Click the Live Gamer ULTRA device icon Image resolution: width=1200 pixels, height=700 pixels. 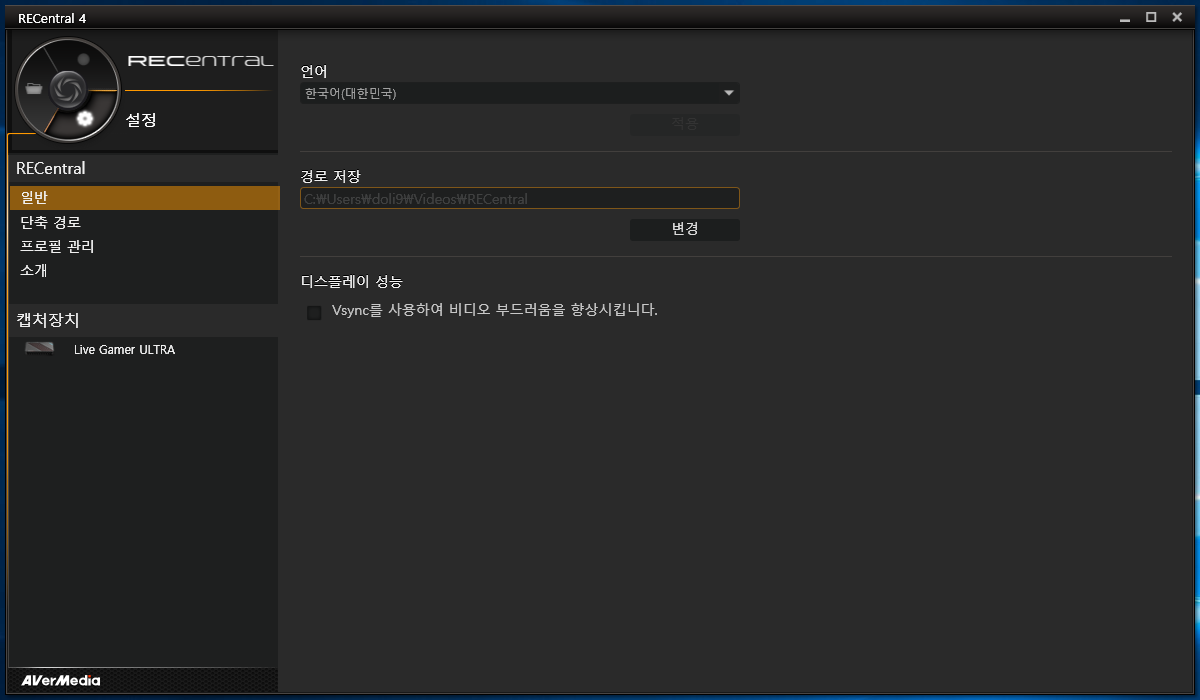coord(39,350)
